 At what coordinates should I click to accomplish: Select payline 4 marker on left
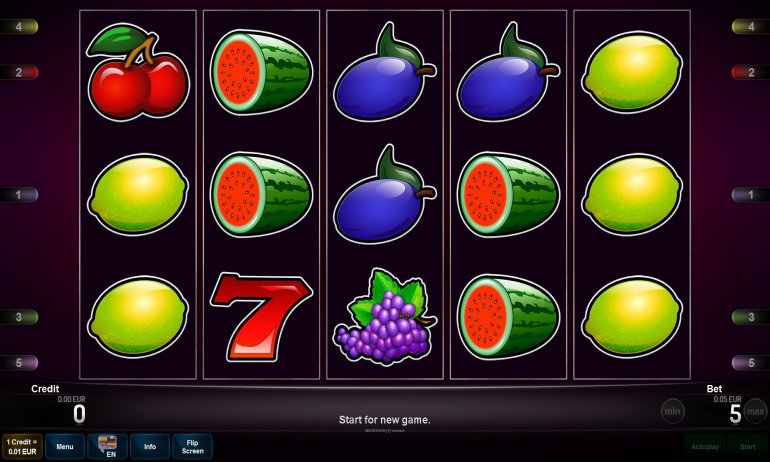coord(19,27)
